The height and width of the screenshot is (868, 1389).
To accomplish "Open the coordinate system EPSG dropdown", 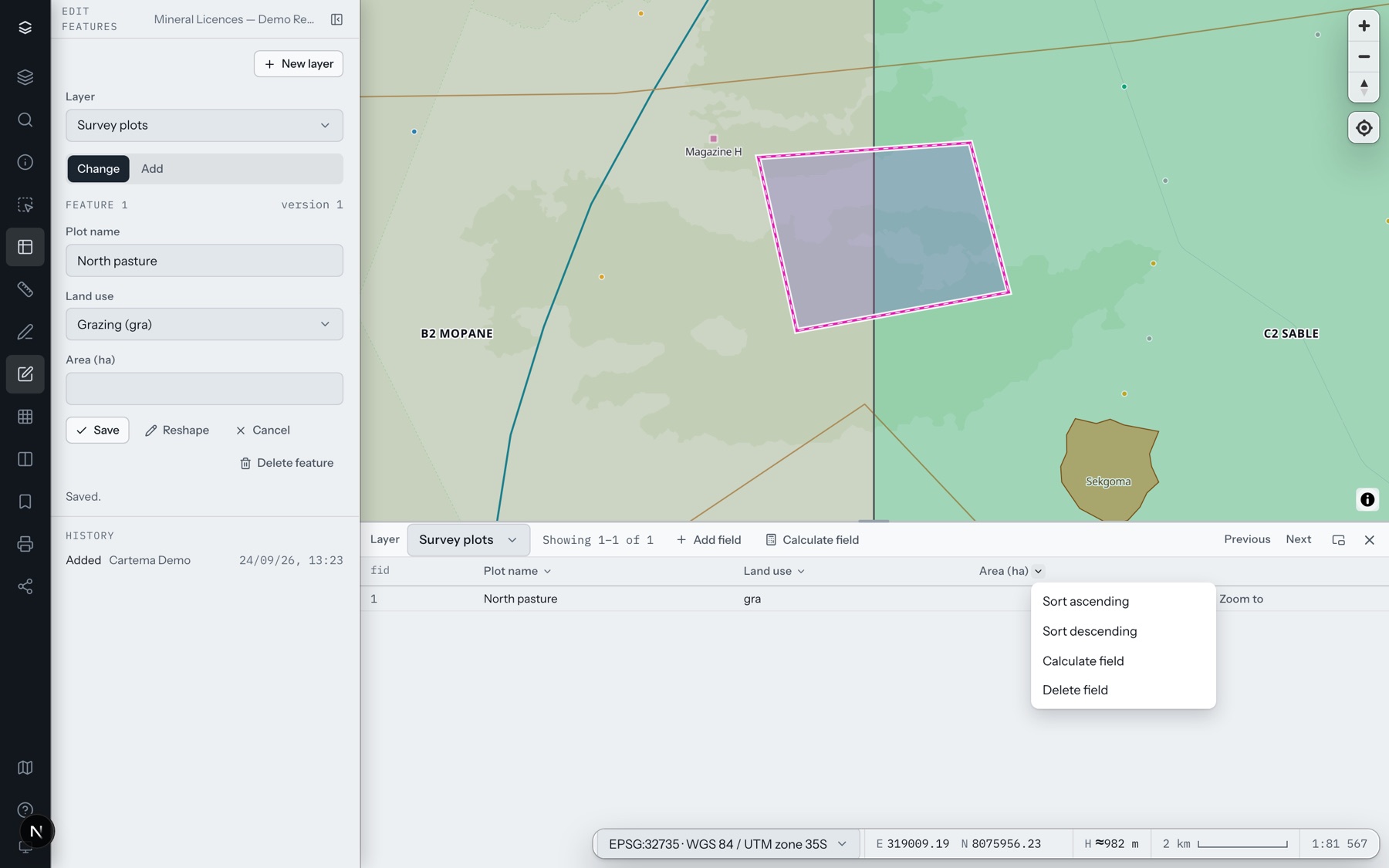I will (x=727, y=844).
